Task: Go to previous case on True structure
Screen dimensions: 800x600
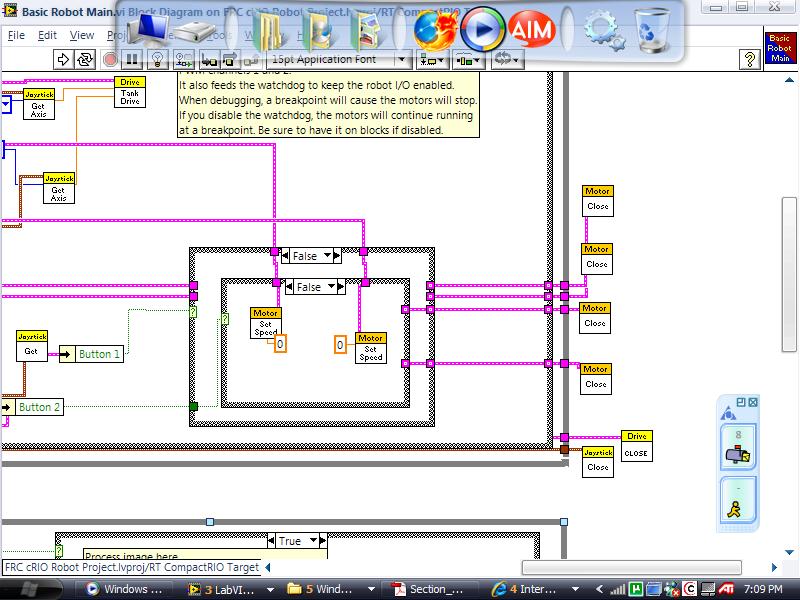Action: pyautogui.click(x=271, y=540)
